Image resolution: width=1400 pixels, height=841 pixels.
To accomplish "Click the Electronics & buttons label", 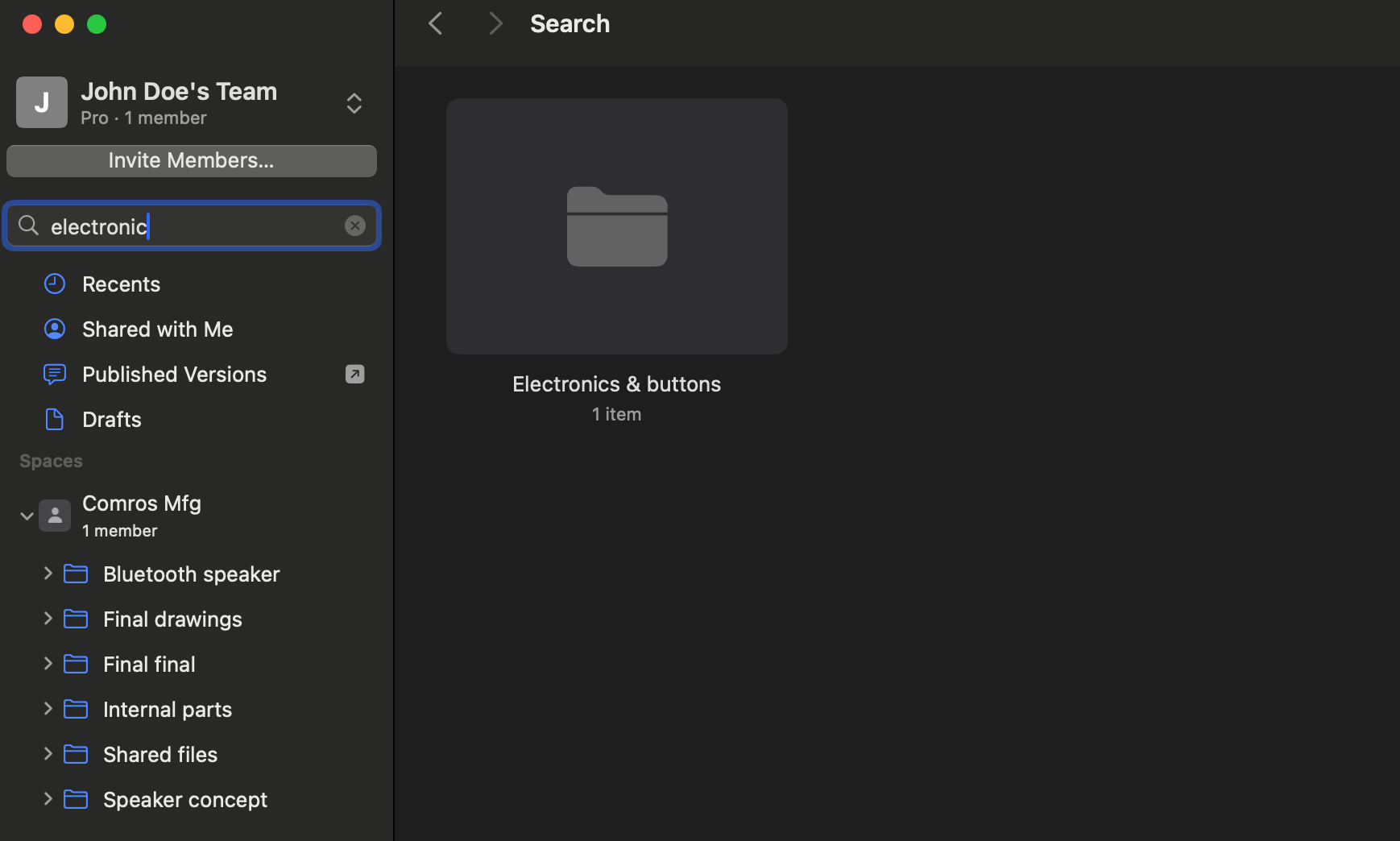I will [x=617, y=384].
